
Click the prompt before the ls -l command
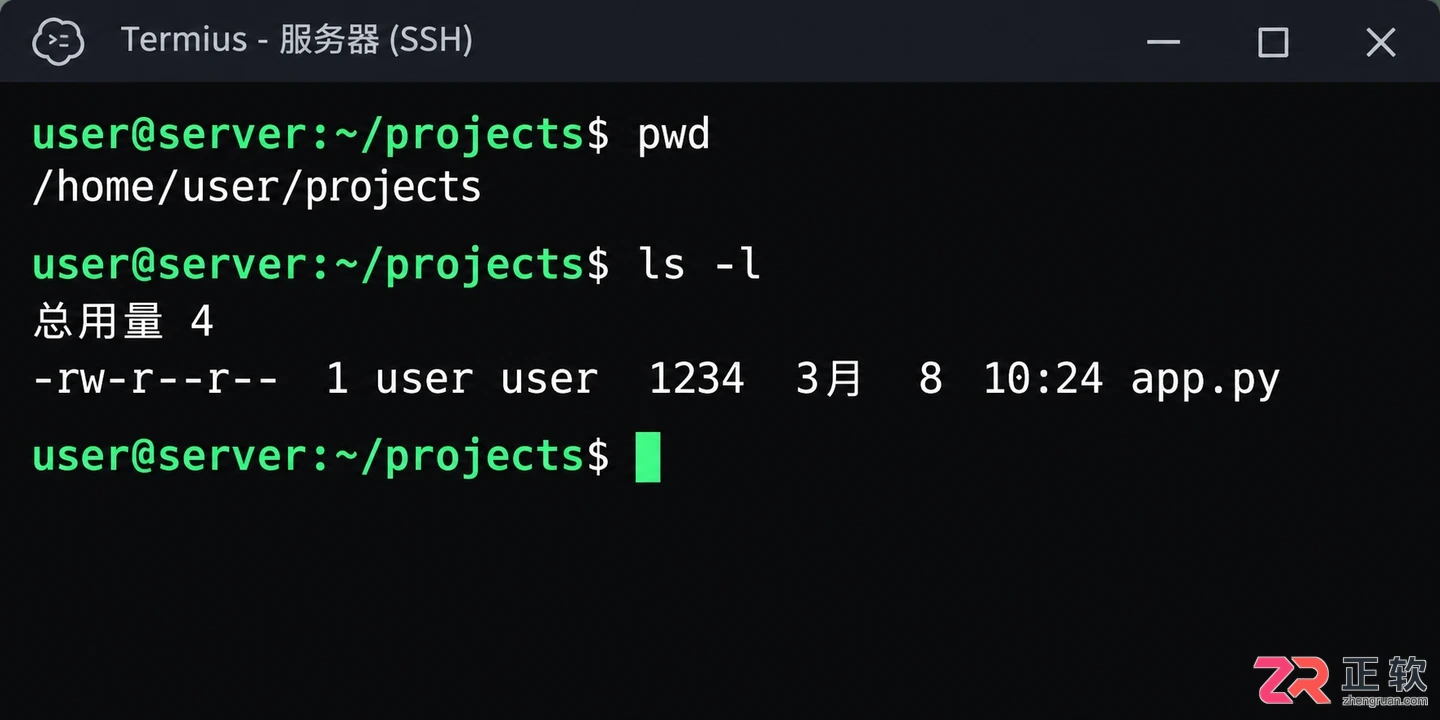tap(321, 264)
